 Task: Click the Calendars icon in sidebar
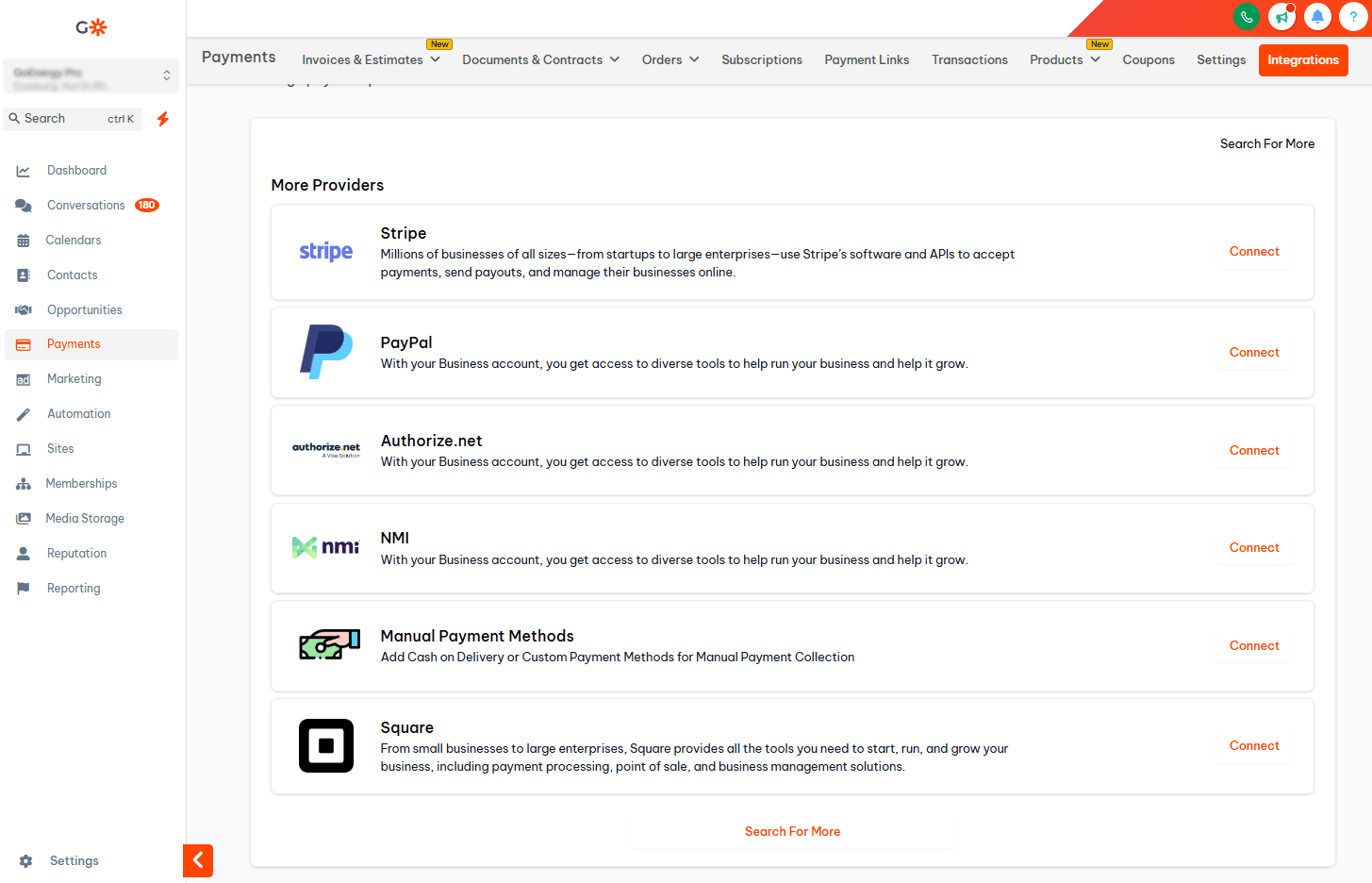coord(24,241)
